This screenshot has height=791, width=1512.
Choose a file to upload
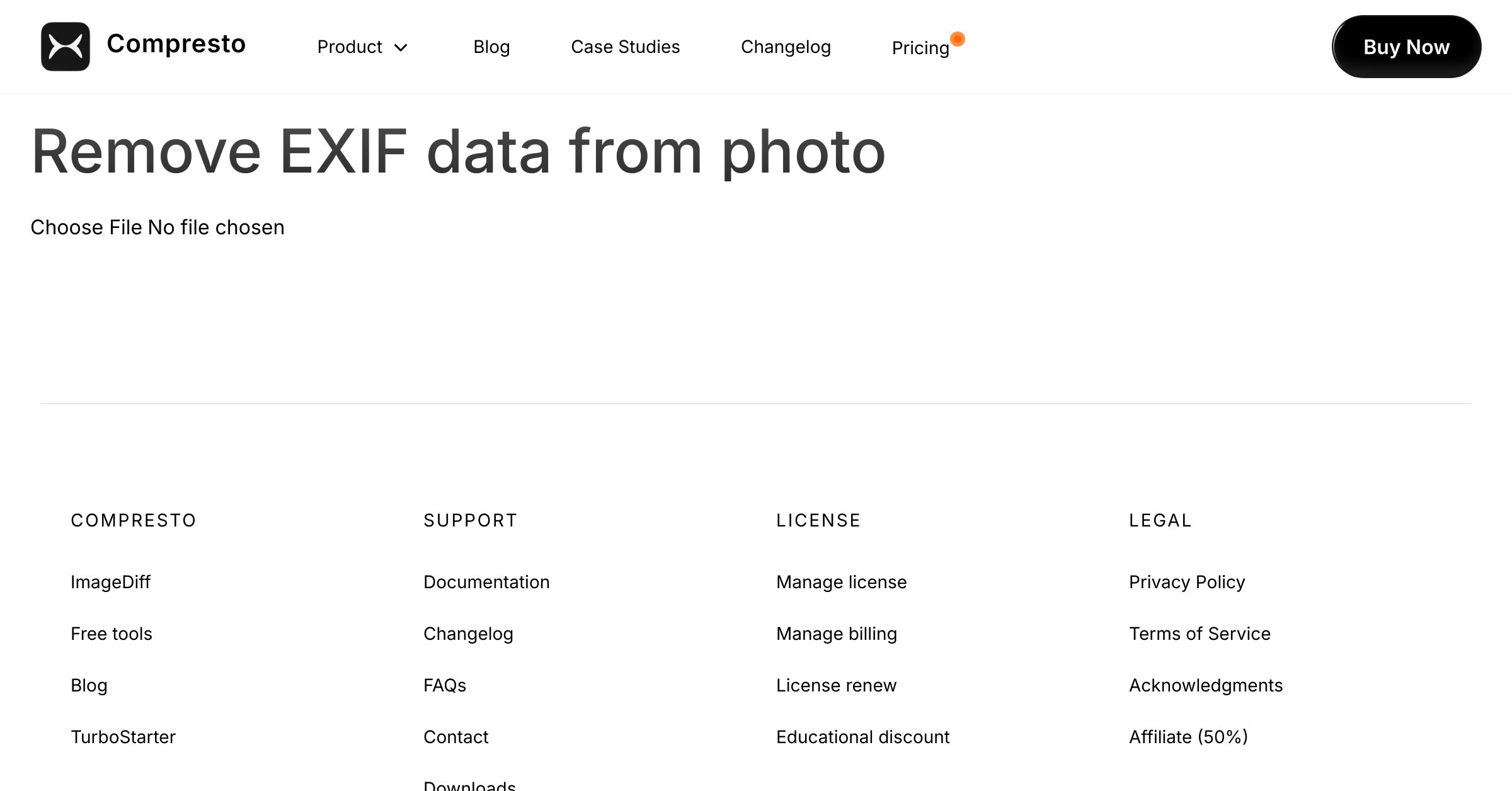86,227
